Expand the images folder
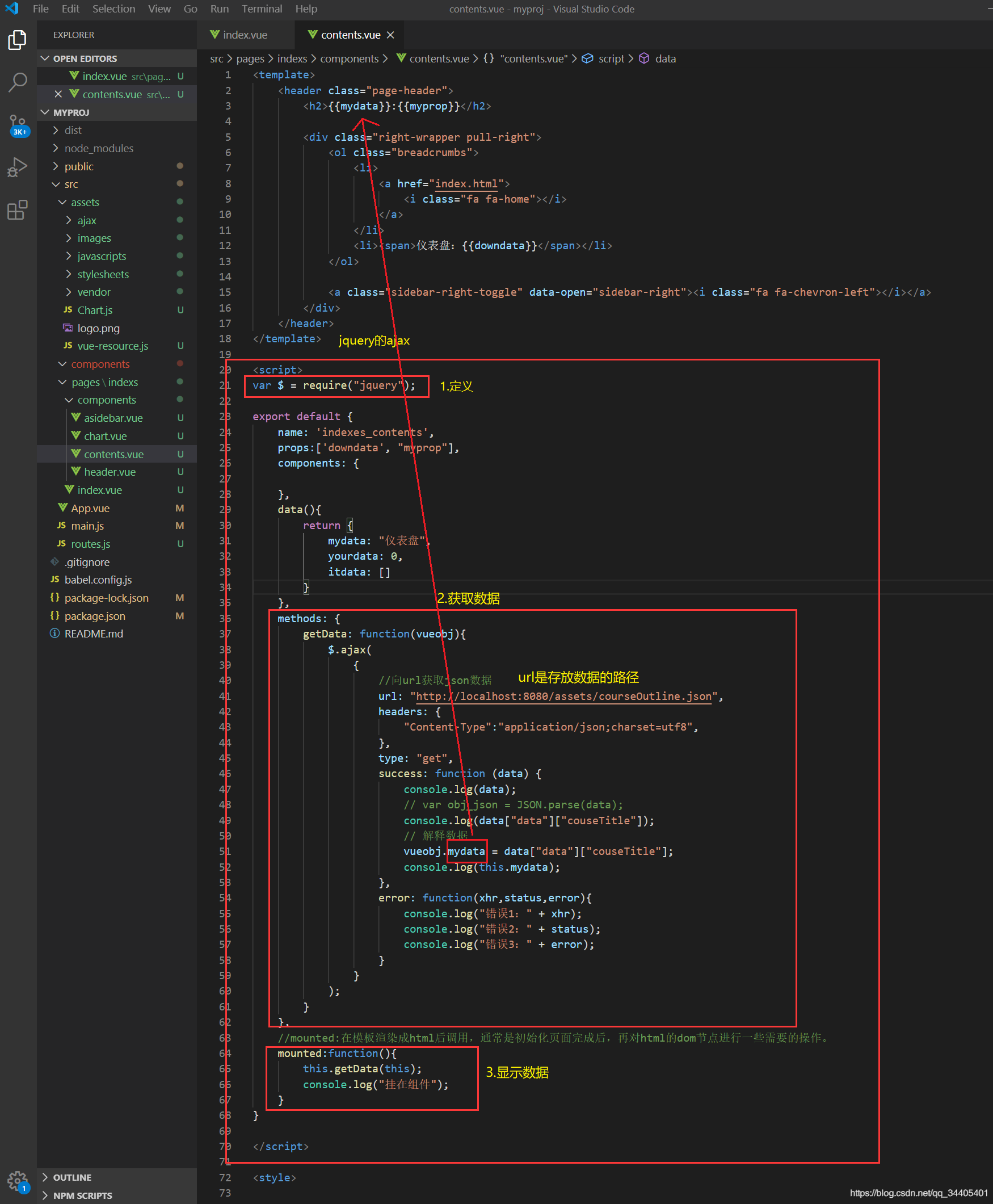 69,238
